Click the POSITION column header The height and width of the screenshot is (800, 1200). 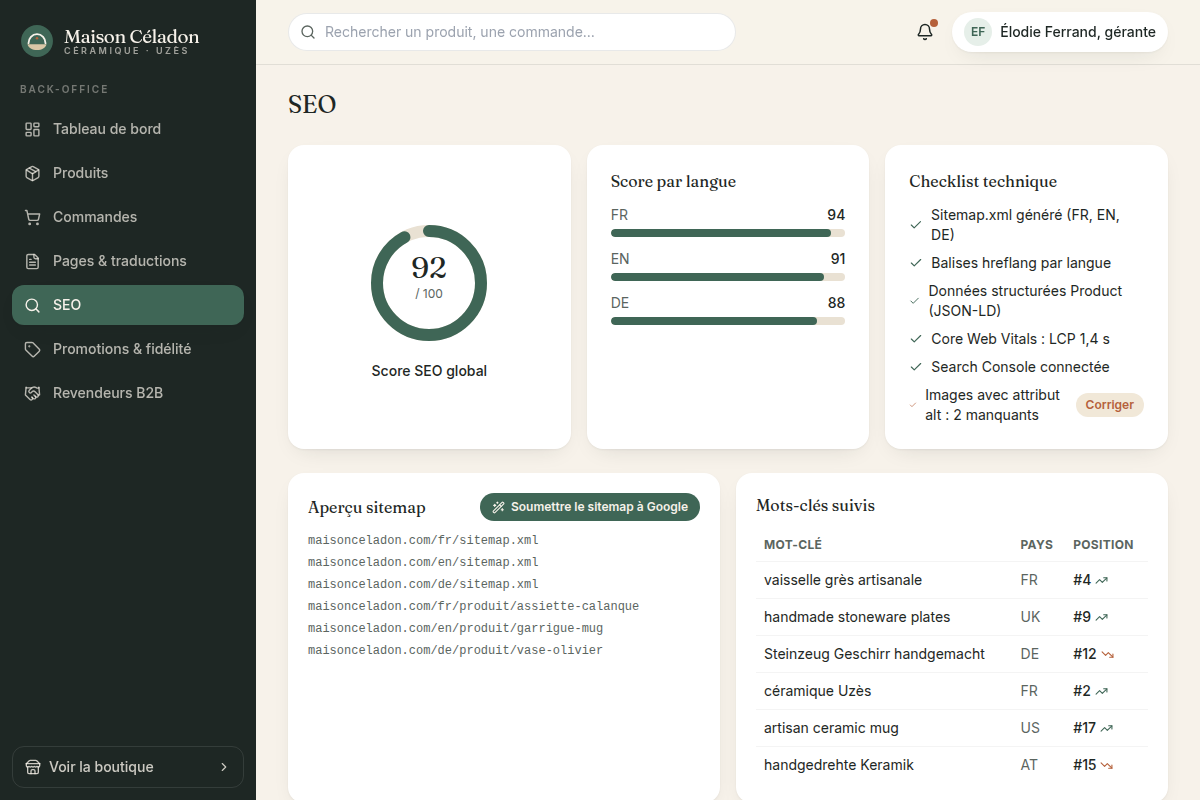1103,545
